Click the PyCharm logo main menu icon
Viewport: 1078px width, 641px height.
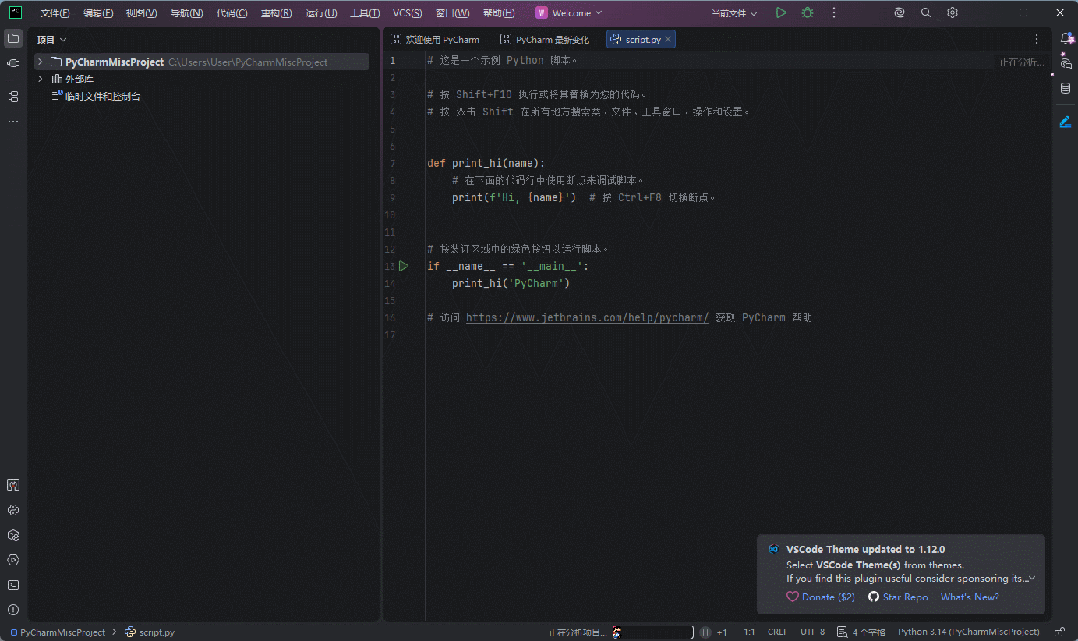click(15, 12)
